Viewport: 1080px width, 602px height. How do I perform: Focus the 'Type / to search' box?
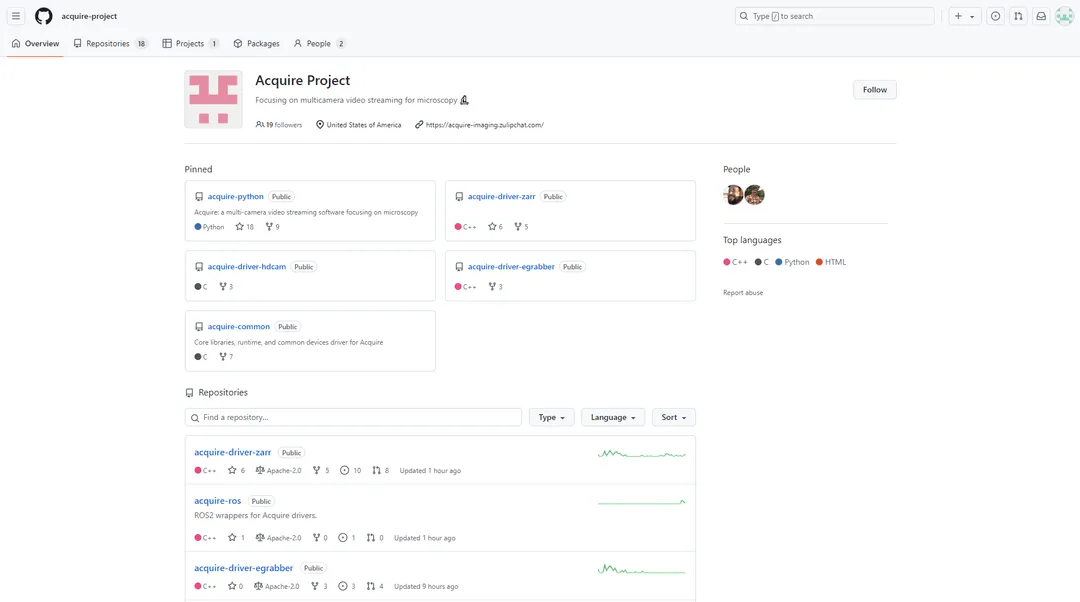[834, 16]
